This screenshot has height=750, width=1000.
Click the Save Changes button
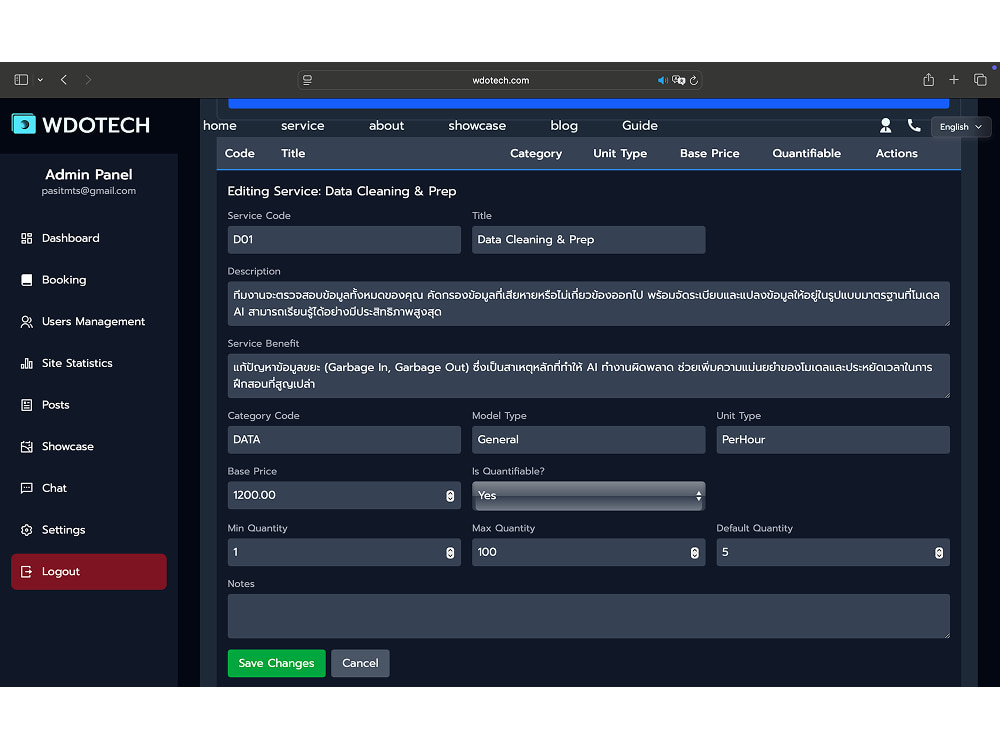coord(276,663)
